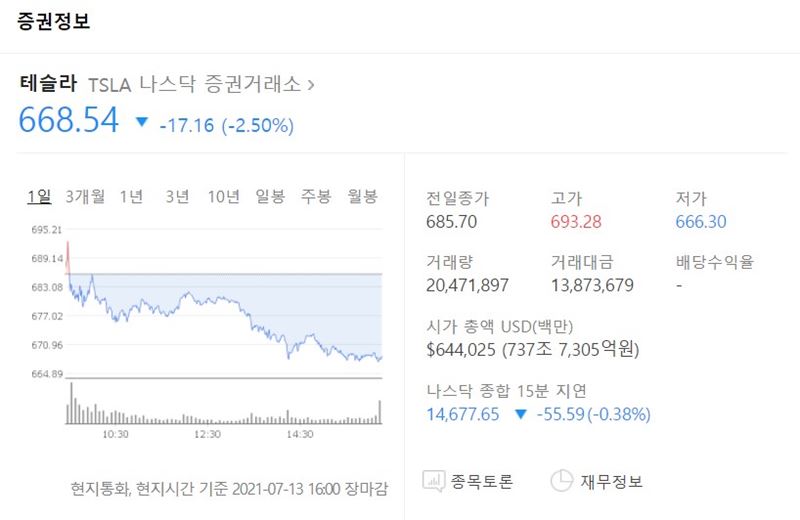Click the down-triangle next to the Nasdaq composite index
Viewport: 800px width, 520px height.
520,414
